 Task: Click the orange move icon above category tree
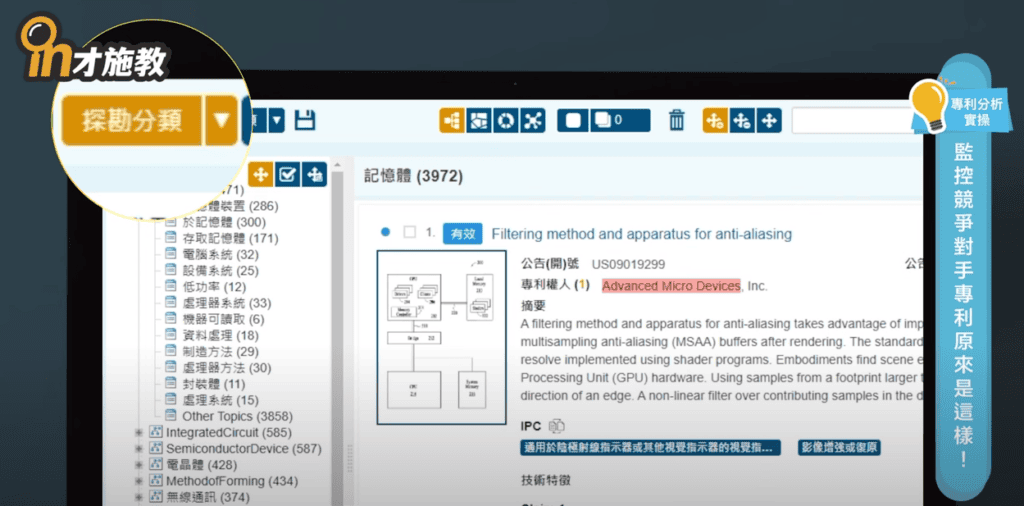click(260, 175)
